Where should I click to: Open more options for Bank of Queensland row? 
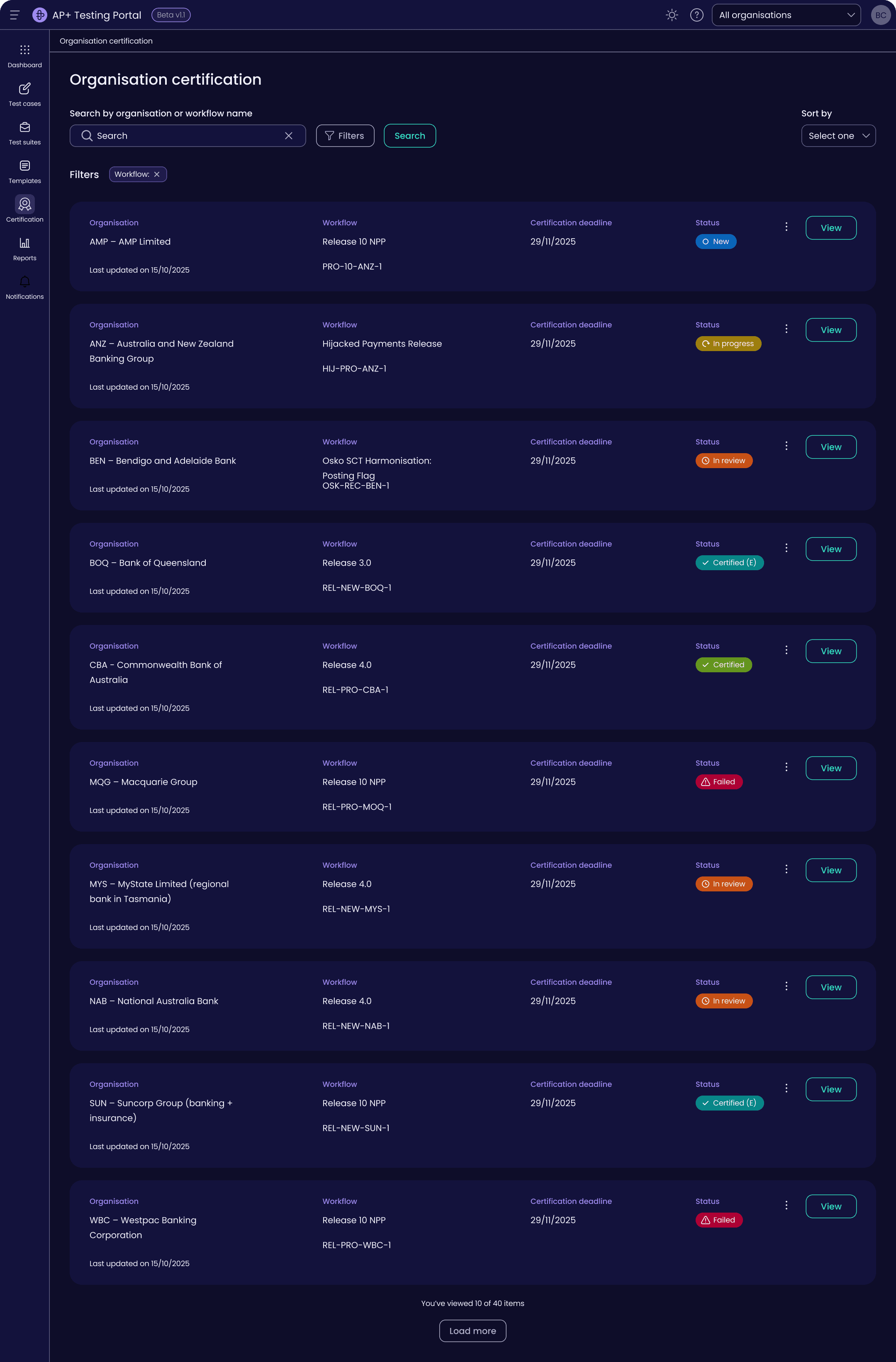tap(786, 548)
